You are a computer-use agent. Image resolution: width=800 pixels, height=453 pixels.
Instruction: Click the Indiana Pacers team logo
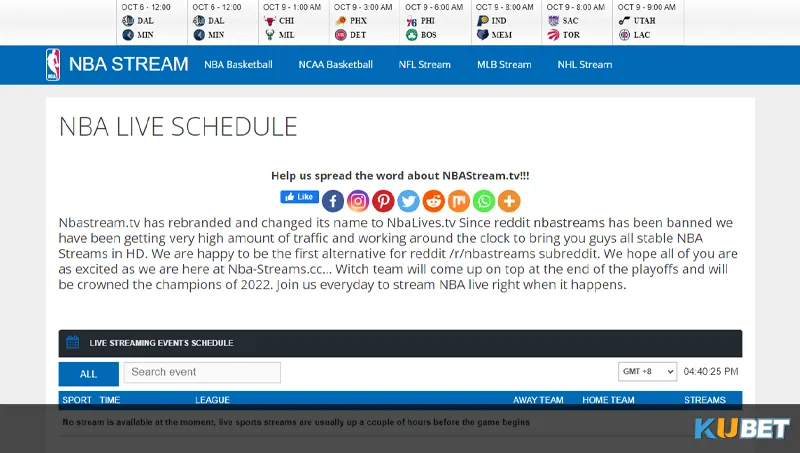(483, 21)
